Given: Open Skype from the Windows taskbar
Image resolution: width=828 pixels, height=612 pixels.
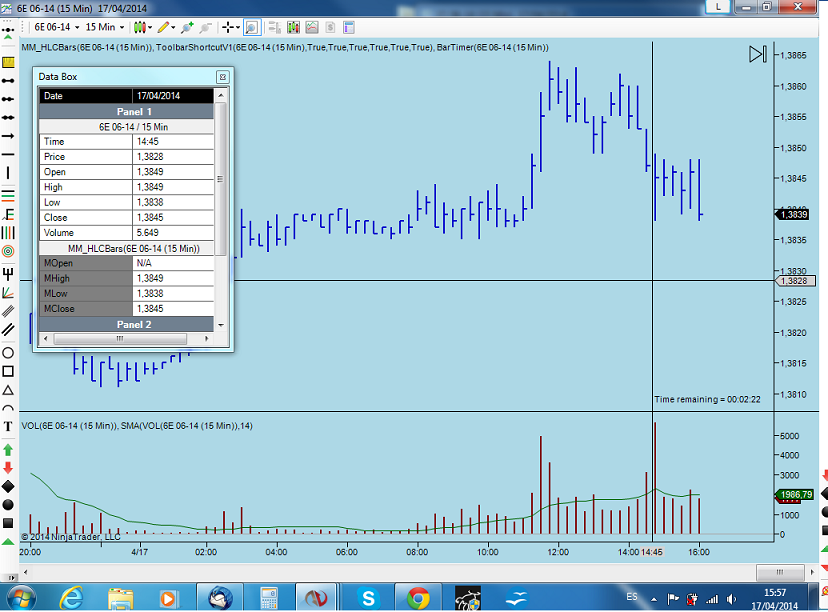Looking at the screenshot, I should 367,597.
